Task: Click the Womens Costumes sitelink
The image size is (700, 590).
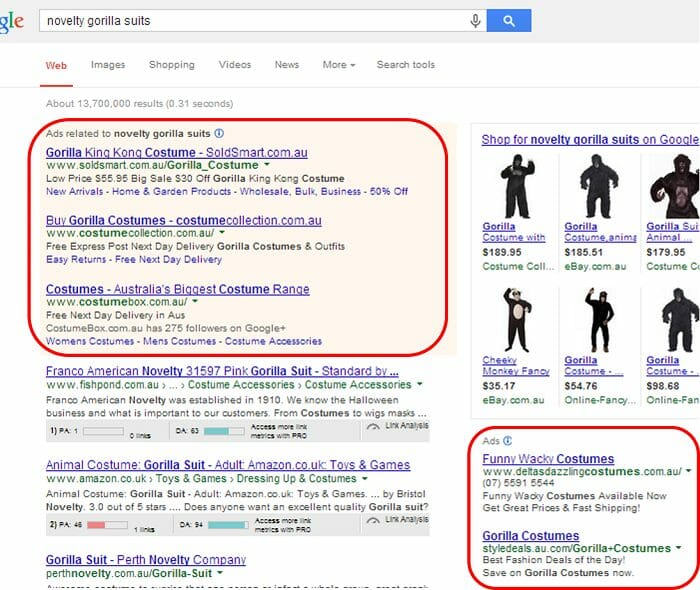Action: click(90, 341)
